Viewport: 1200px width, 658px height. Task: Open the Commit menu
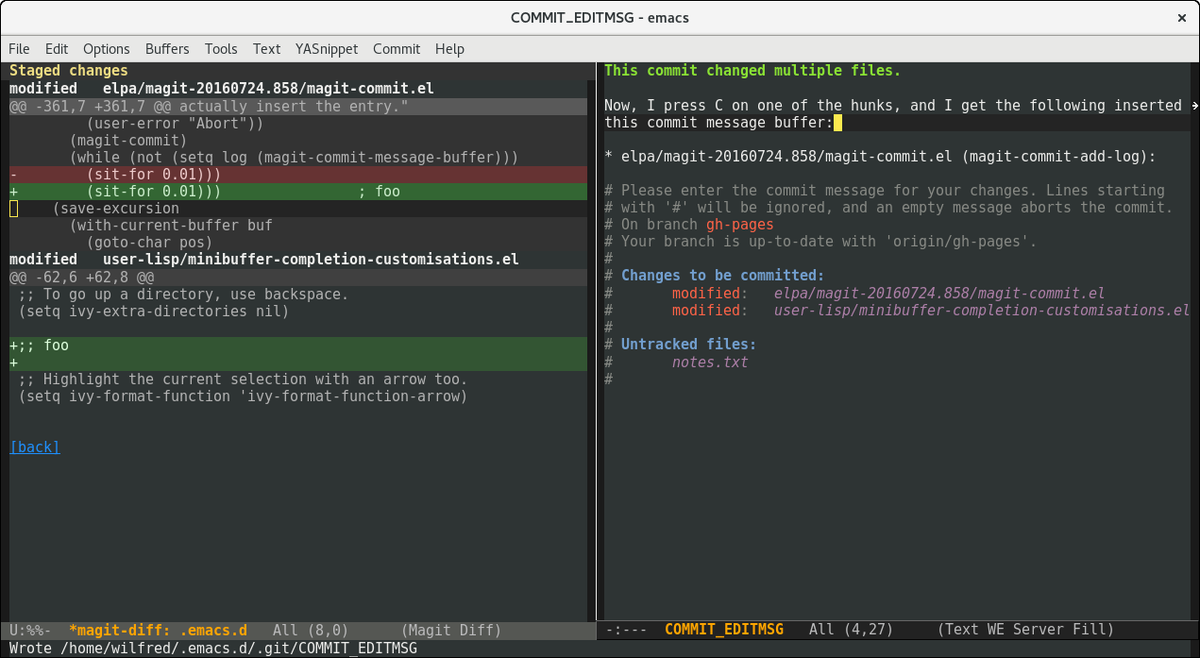(396, 48)
